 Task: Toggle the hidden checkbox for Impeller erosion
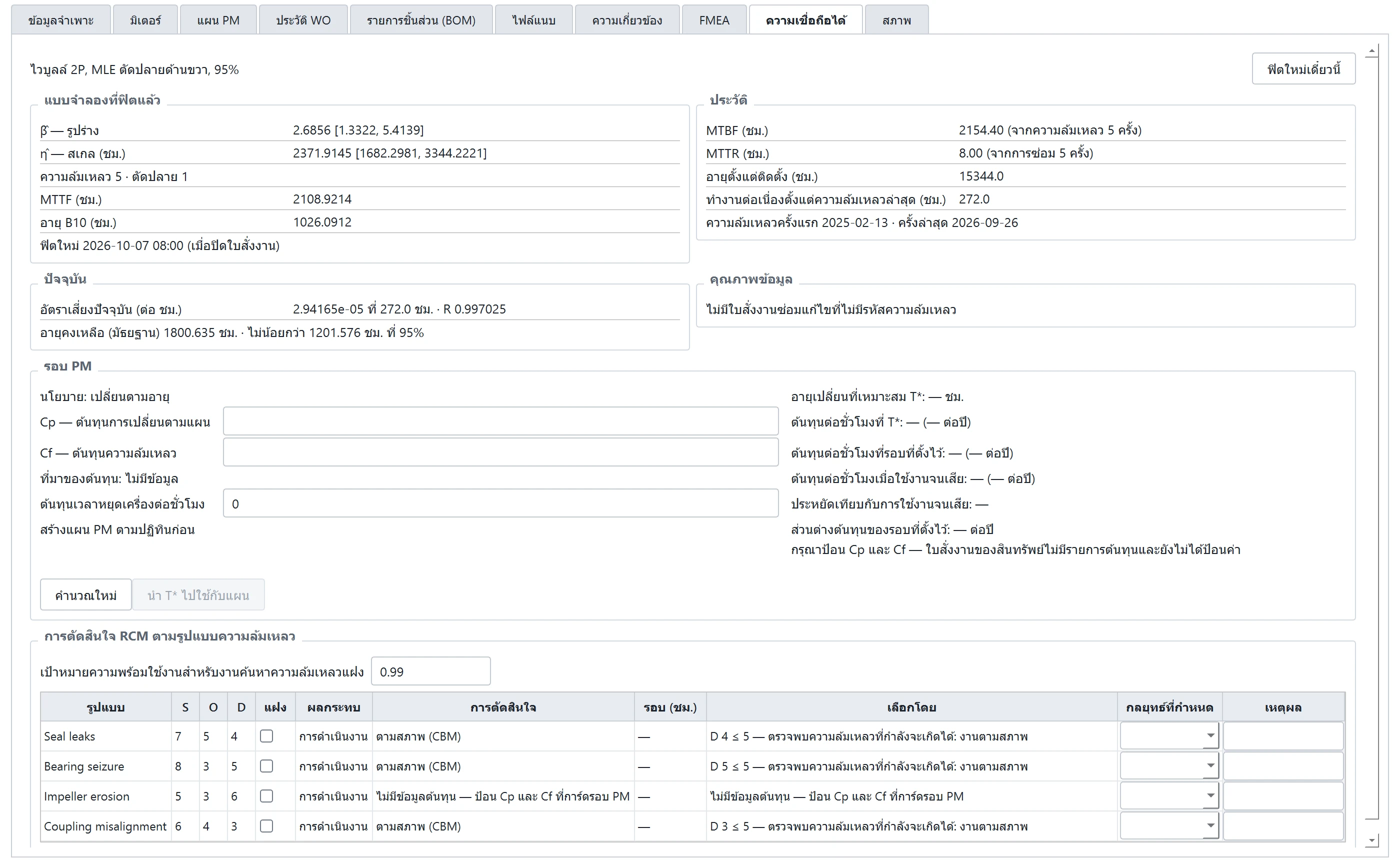pyautogui.click(x=266, y=796)
